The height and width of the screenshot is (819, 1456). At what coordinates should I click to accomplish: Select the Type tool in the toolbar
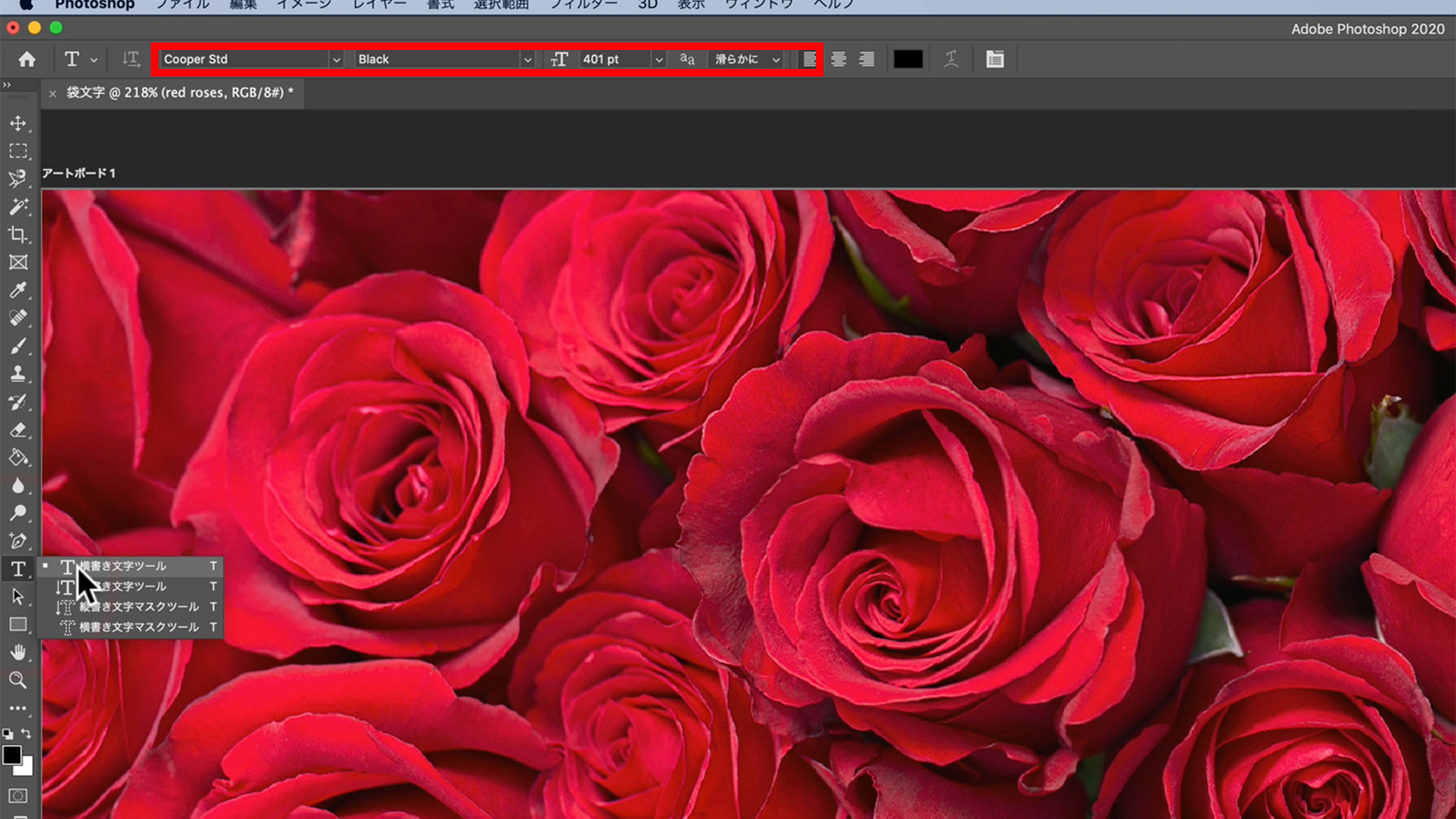coord(18,569)
